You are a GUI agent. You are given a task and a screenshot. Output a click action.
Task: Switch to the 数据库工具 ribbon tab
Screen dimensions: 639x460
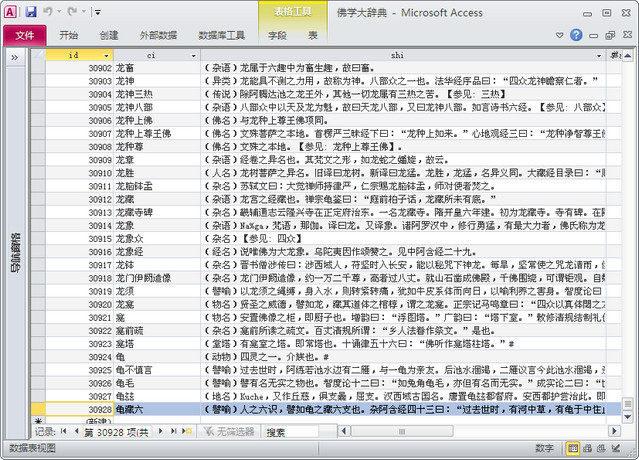[221, 35]
